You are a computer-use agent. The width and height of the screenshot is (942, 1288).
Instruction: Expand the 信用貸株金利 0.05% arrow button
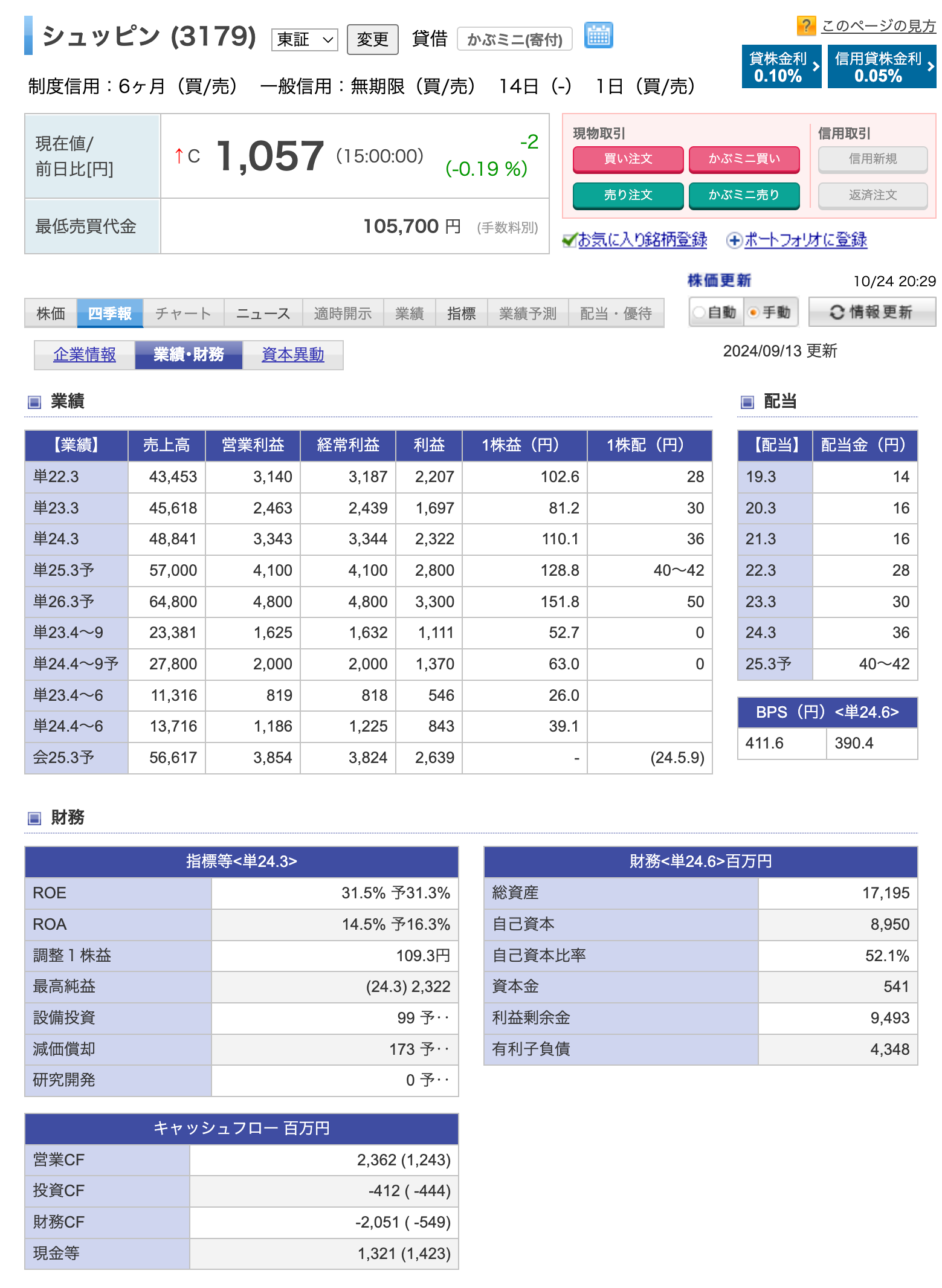coord(882,66)
